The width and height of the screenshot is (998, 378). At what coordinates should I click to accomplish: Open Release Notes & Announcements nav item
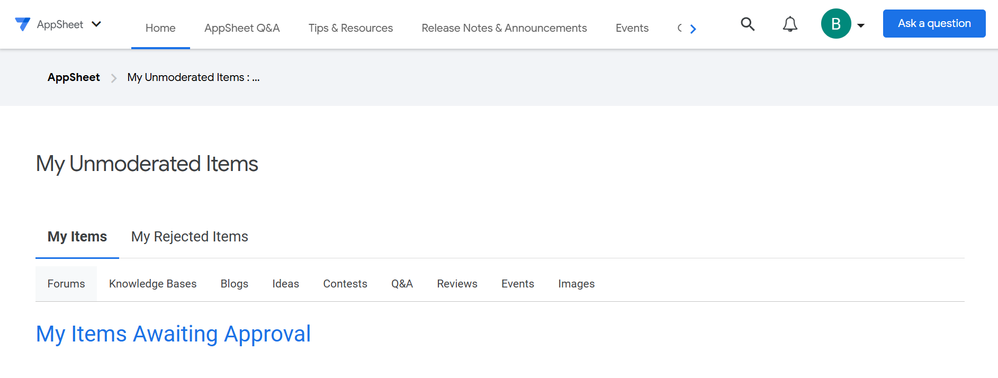tap(504, 28)
